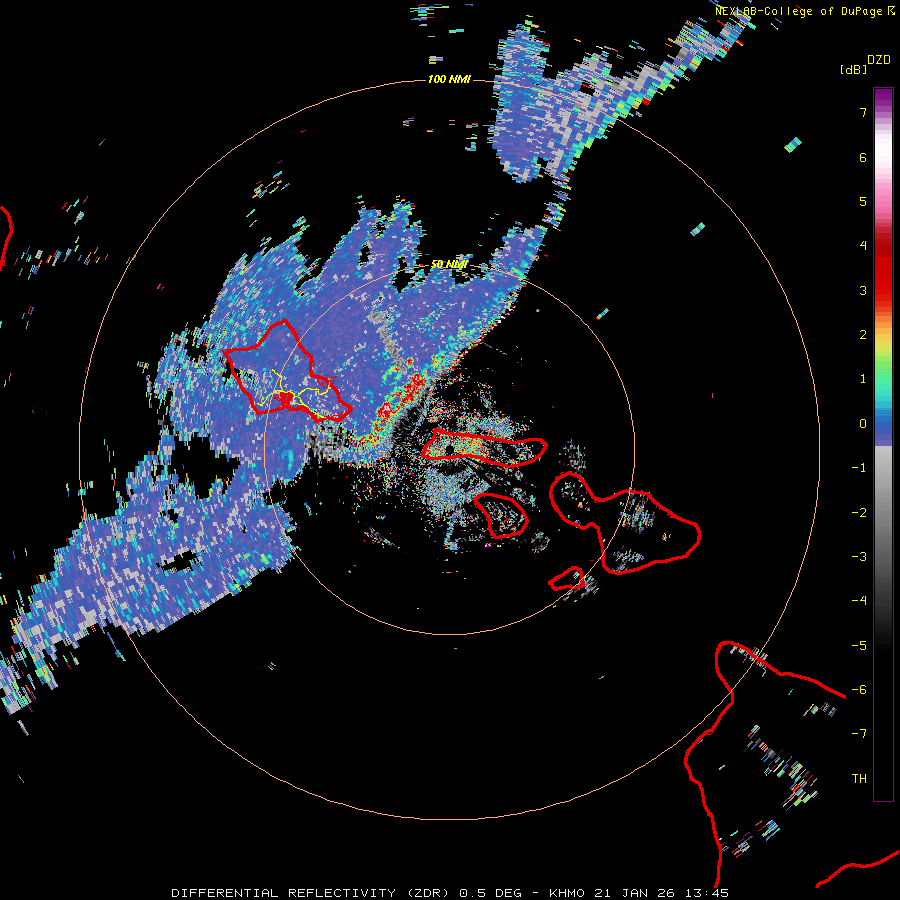The height and width of the screenshot is (900, 900).
Task: Click the 0 value on the color scale
Action: coord(863,424)
